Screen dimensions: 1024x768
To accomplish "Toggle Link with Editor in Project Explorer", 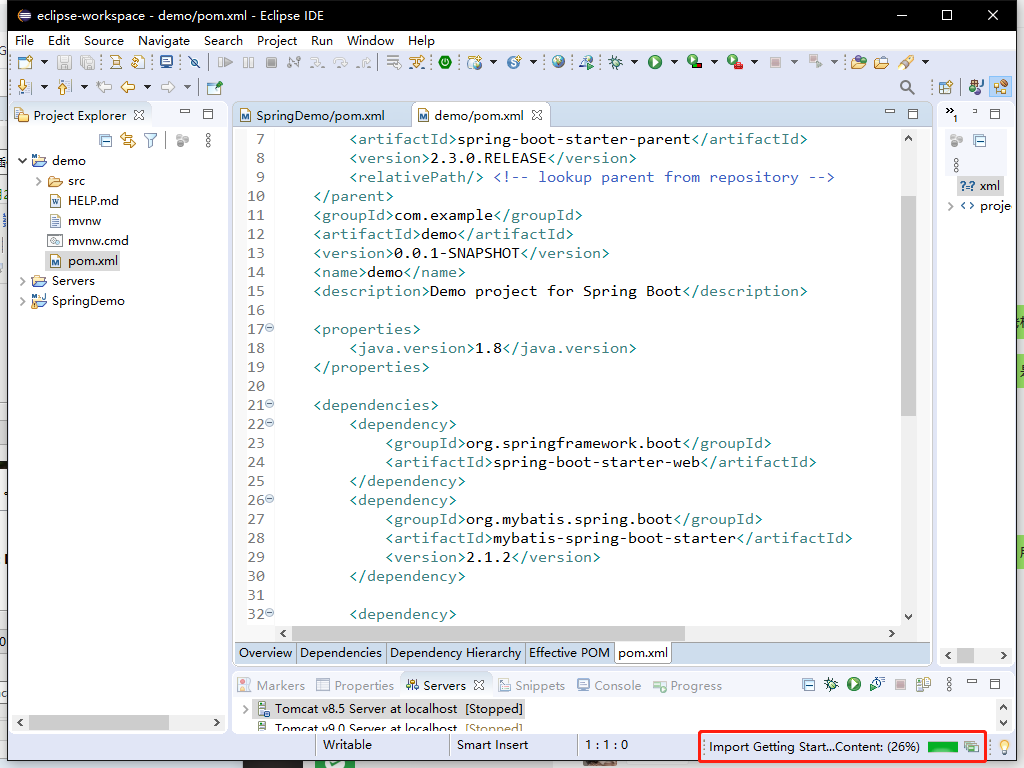I will pyautogui.click(x=128, y=140).
